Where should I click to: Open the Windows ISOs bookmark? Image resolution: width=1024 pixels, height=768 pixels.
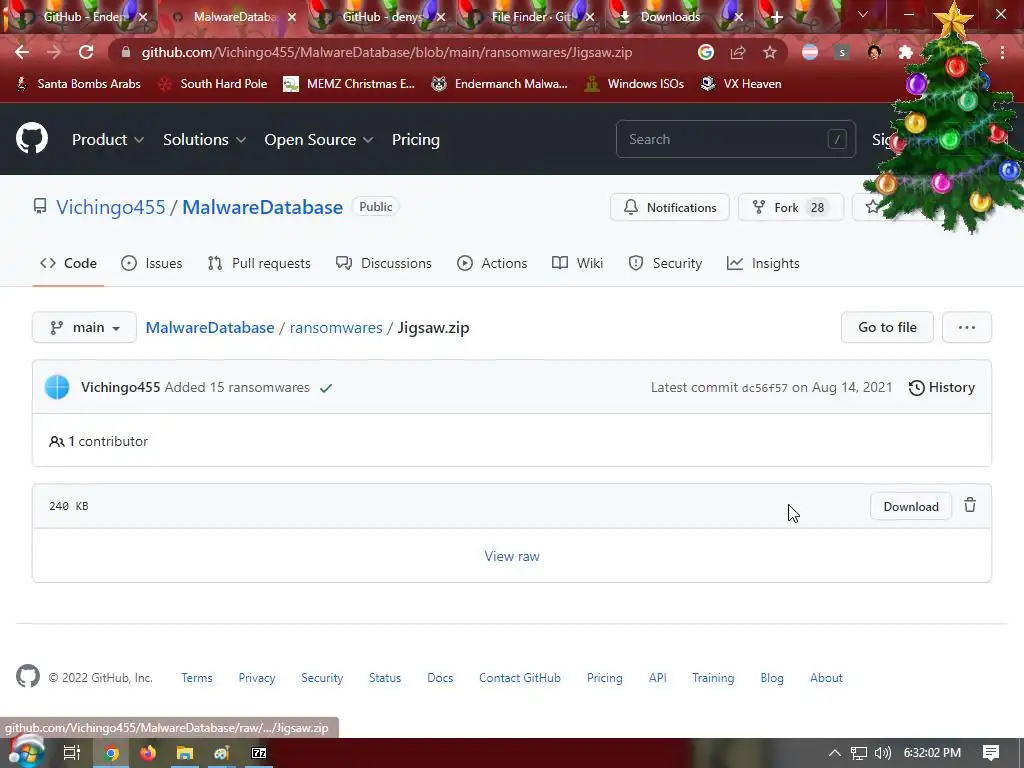click(x=633, y=84)
